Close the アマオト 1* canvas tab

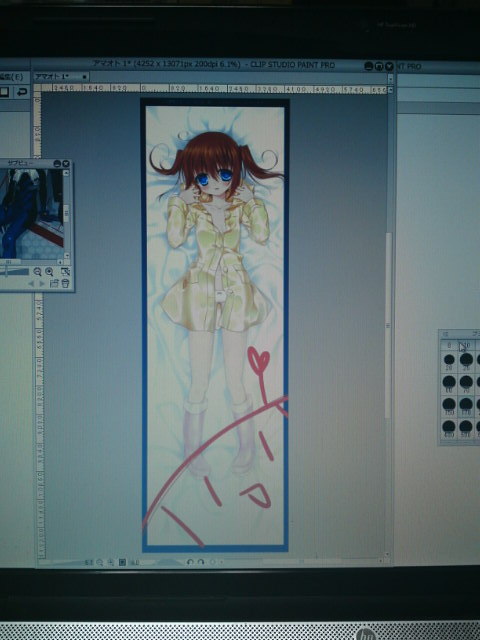tap(84, 76)
